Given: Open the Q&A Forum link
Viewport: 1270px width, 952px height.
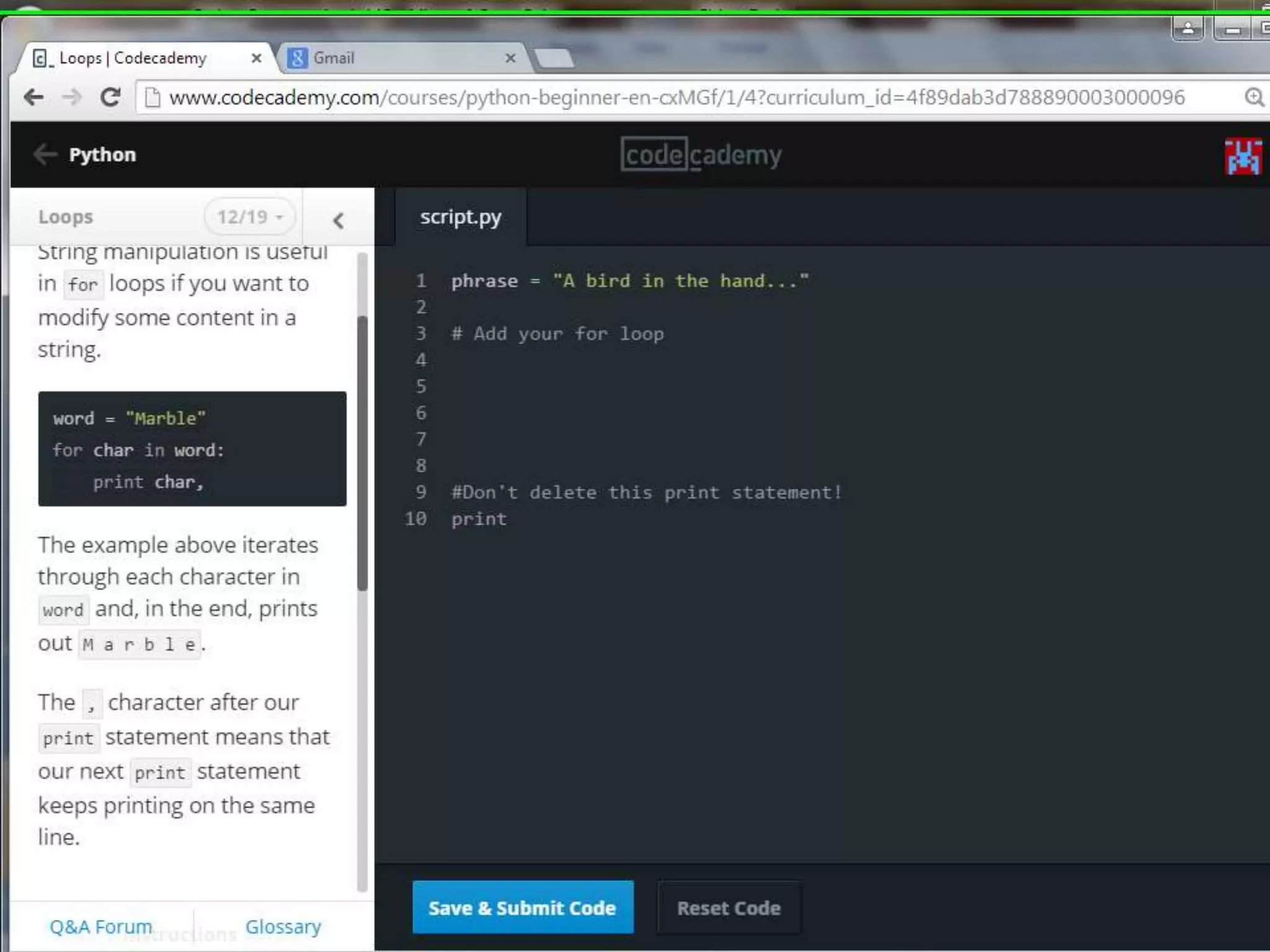Looking at the screenshot, I should [101, 927].
